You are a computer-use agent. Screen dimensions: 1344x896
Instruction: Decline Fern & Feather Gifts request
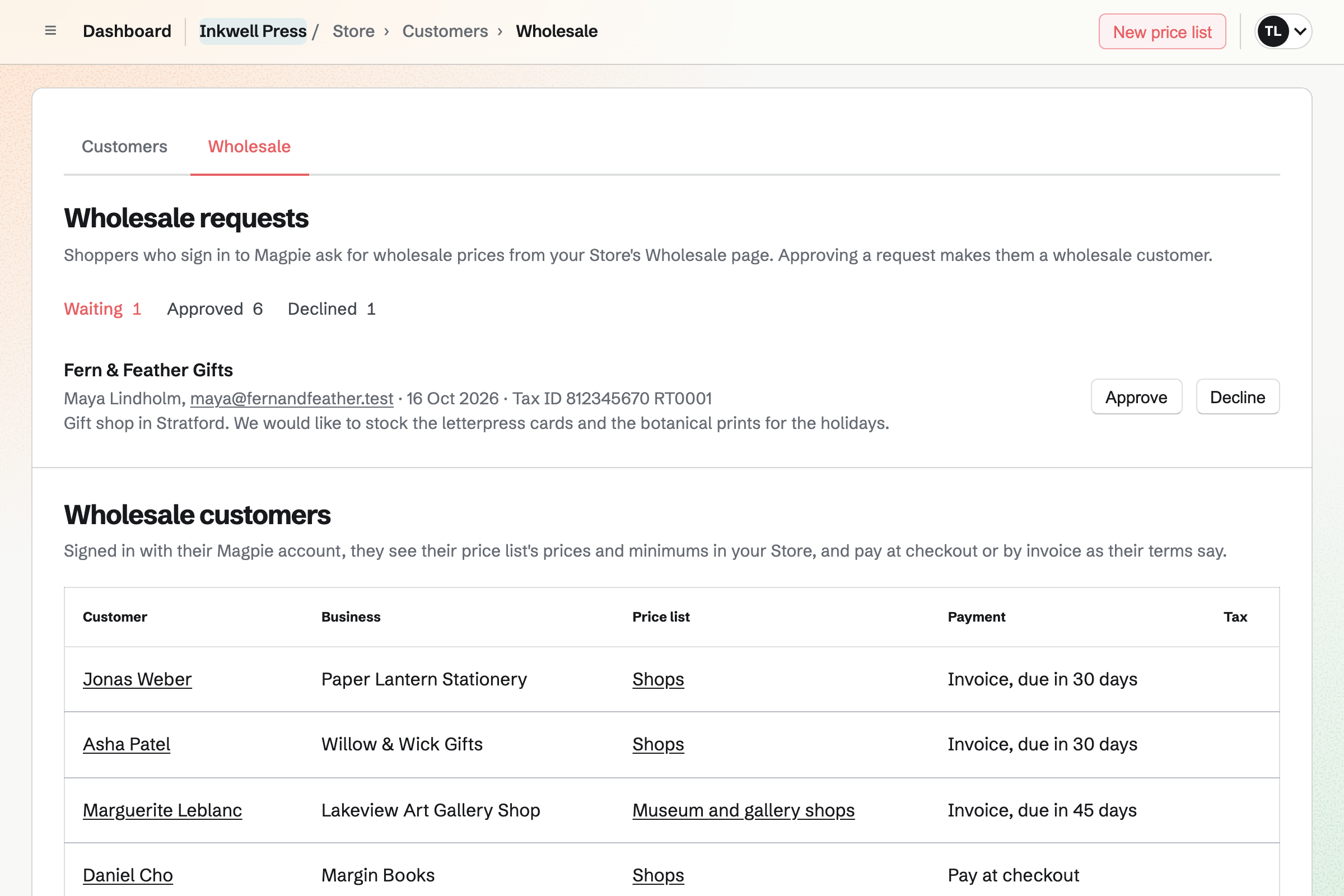[x=1237, y=396]
